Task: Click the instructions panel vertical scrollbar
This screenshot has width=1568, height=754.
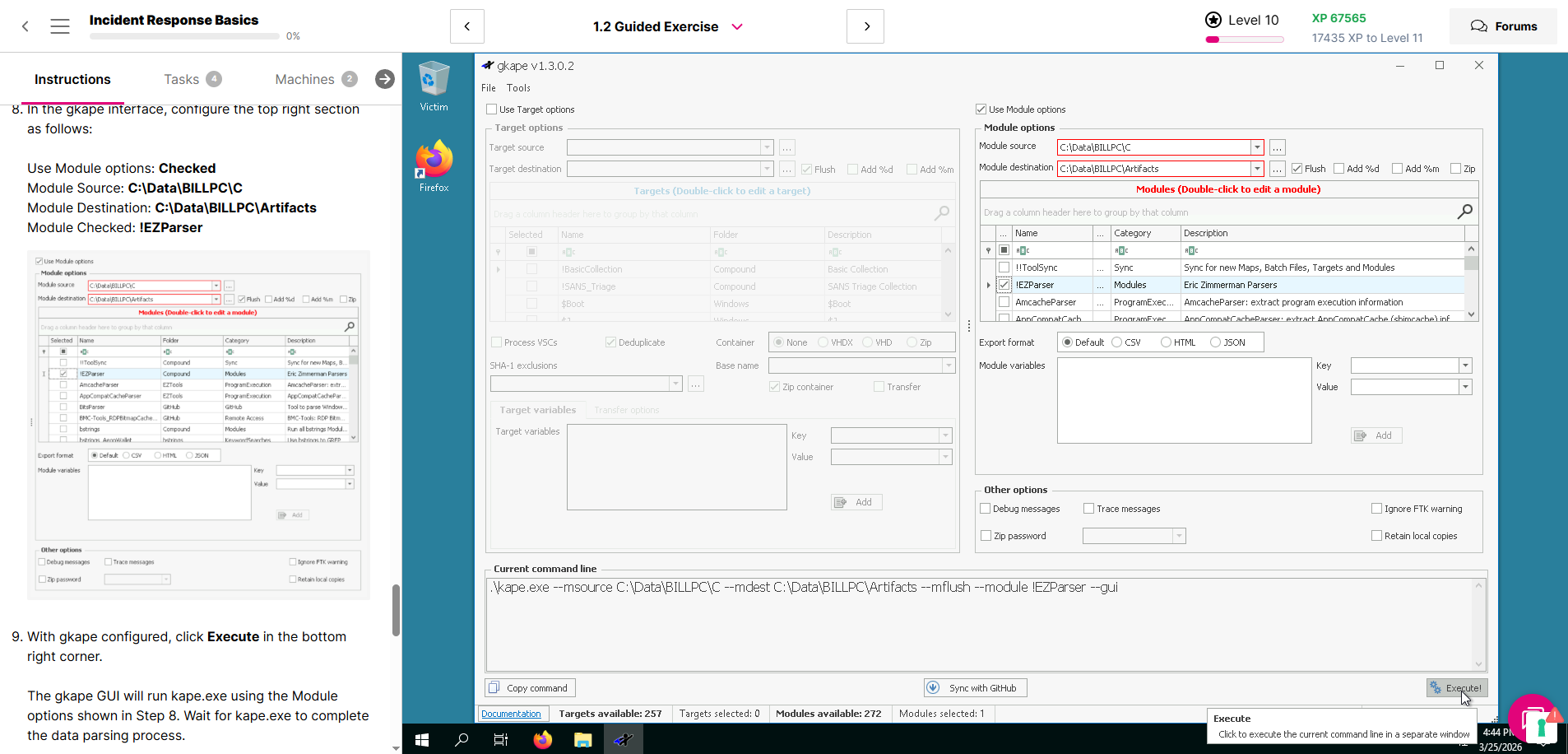Action: tap(396, 609)
